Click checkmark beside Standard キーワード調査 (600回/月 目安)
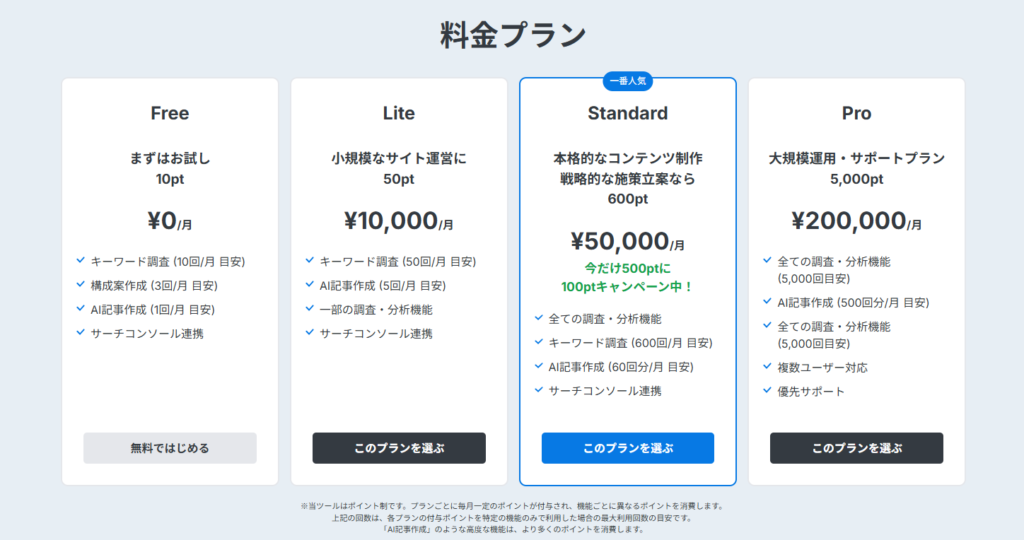Viewport: 1024px width, 540px height. (538, 343)
